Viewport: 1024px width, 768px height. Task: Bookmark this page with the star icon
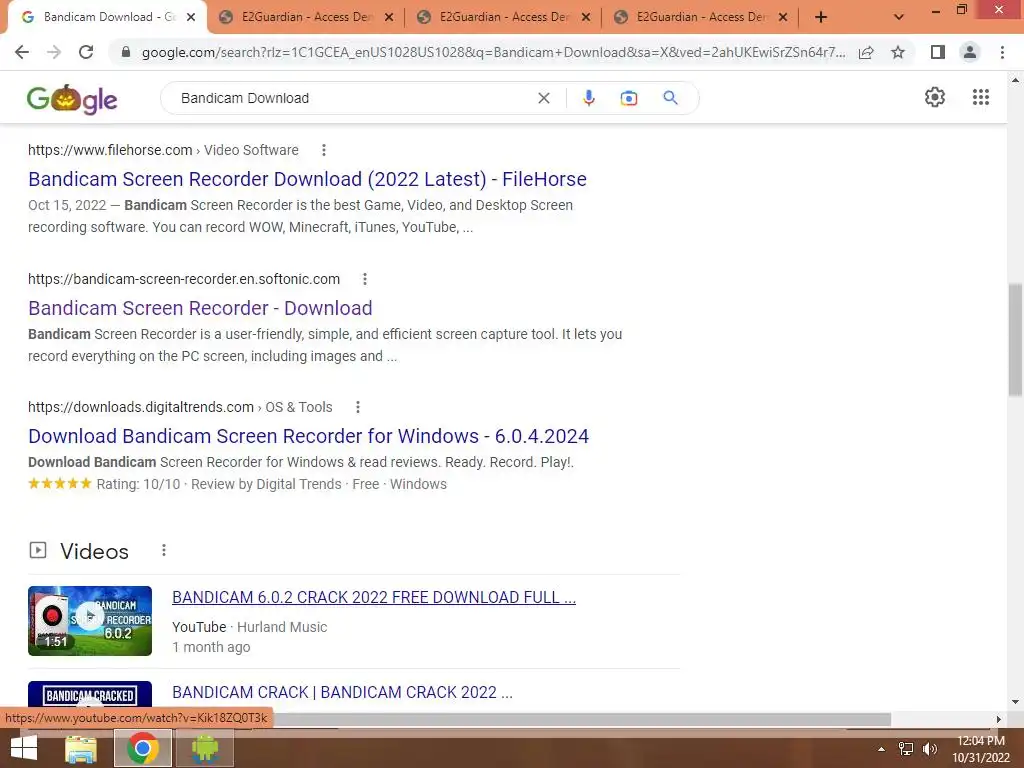point(898,52)
